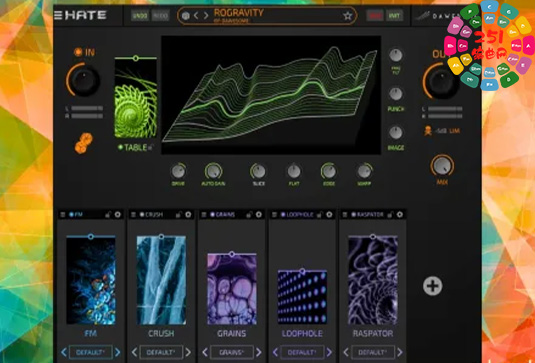The image size is (535, 363).
Task: Click the UNDO button
Action: pyautogui.click(x=140, y=16)
